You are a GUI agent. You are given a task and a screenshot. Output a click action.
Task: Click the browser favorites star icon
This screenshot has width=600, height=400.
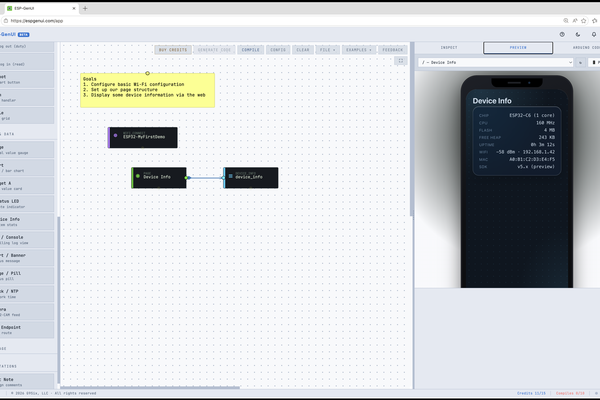coord(584,21)
